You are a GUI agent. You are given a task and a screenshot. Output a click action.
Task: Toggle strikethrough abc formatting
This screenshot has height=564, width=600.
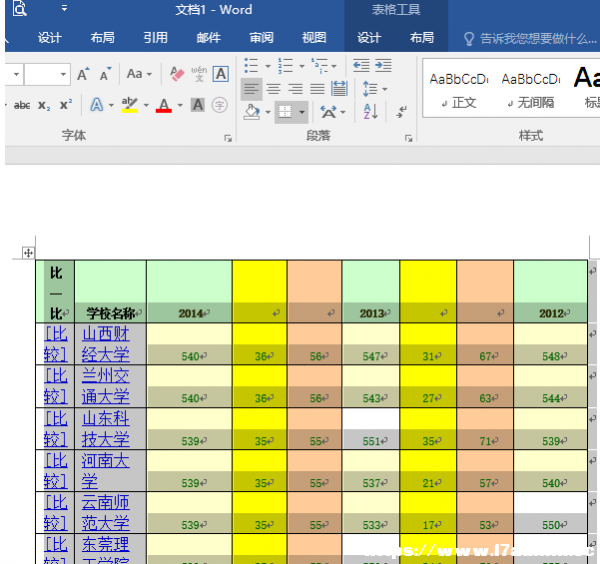point(22,105)
